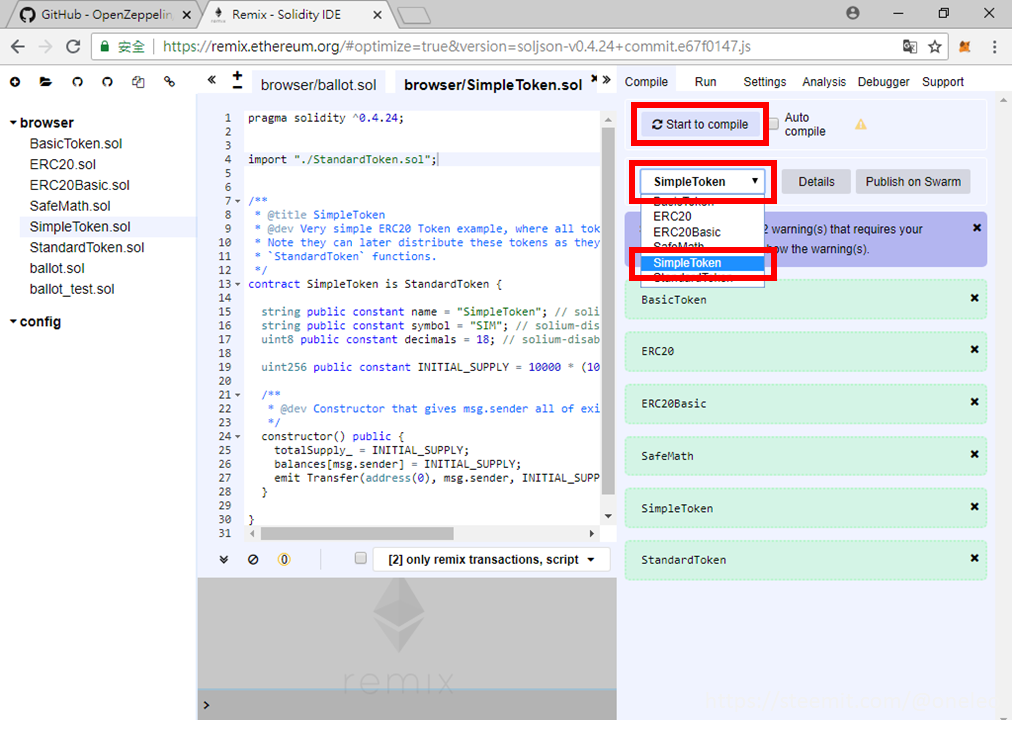Screen dimensions: 1016x729
Task: Click the Details button
Action: (x=816, y=181)
